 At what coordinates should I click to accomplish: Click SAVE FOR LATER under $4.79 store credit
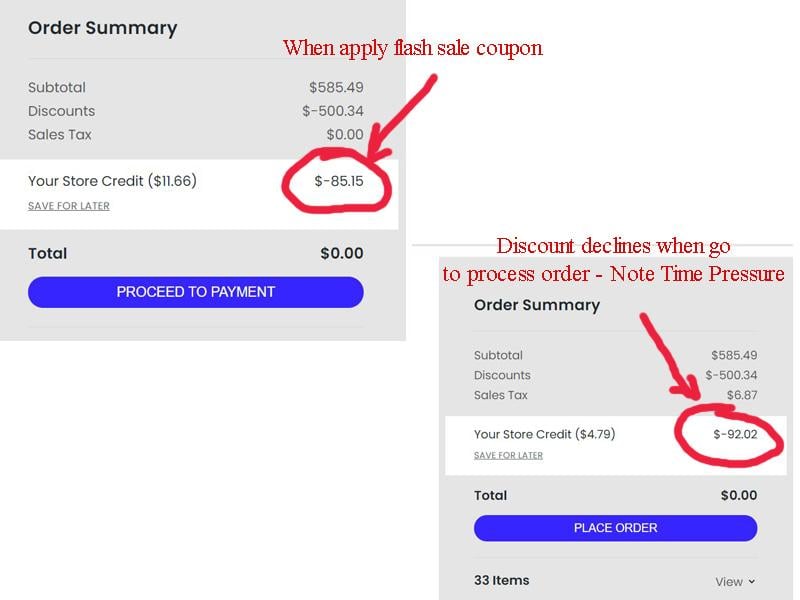tap(508, 455)
